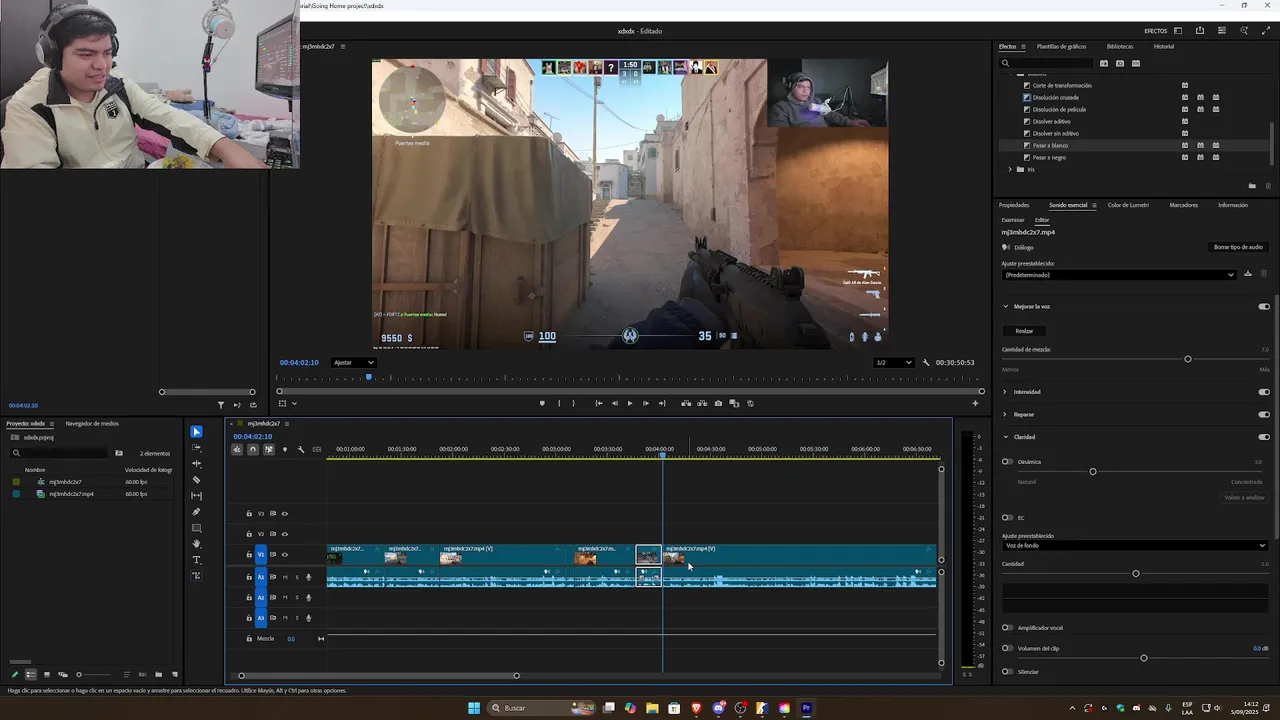Play the sequence in Program monitor

(630, 403)
